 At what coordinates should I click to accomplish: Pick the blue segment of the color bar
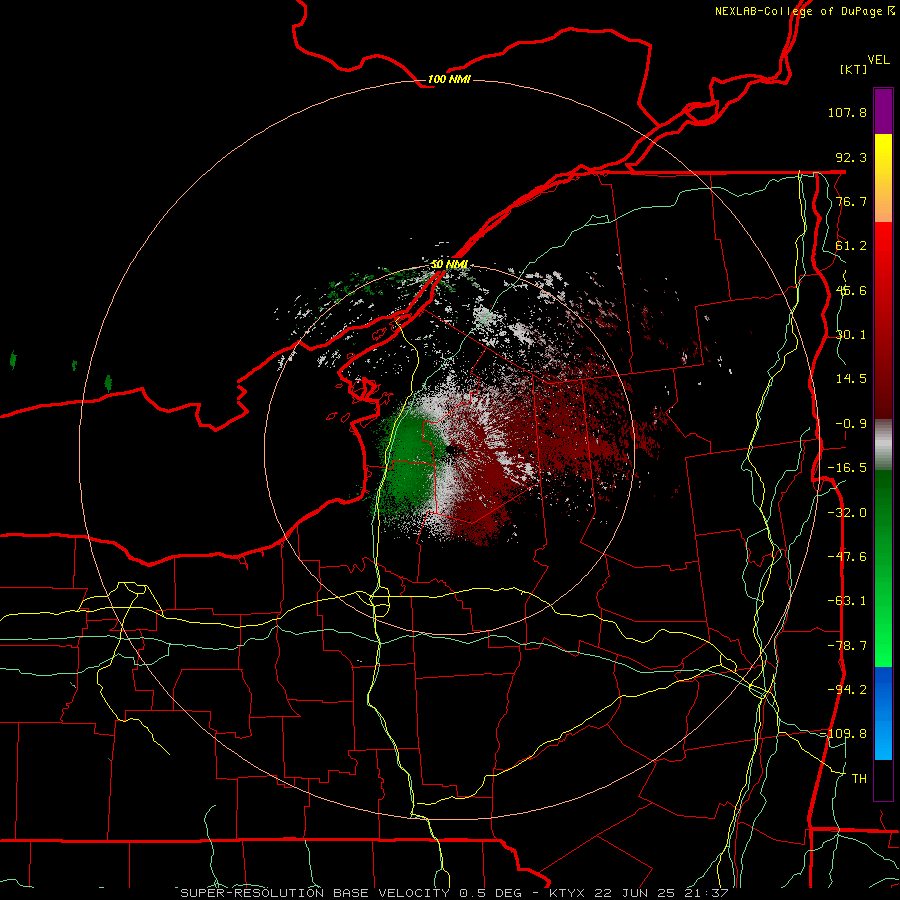coord(883,713)
